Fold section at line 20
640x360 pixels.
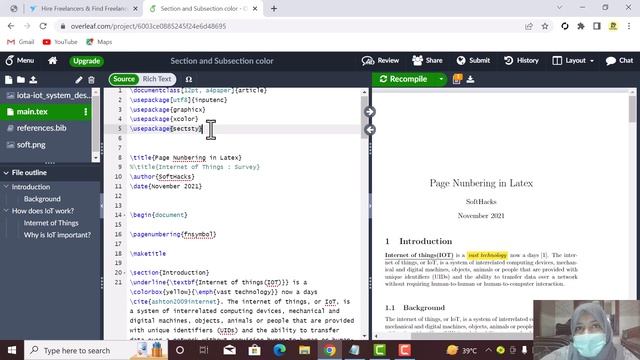[x=125, y=273]
